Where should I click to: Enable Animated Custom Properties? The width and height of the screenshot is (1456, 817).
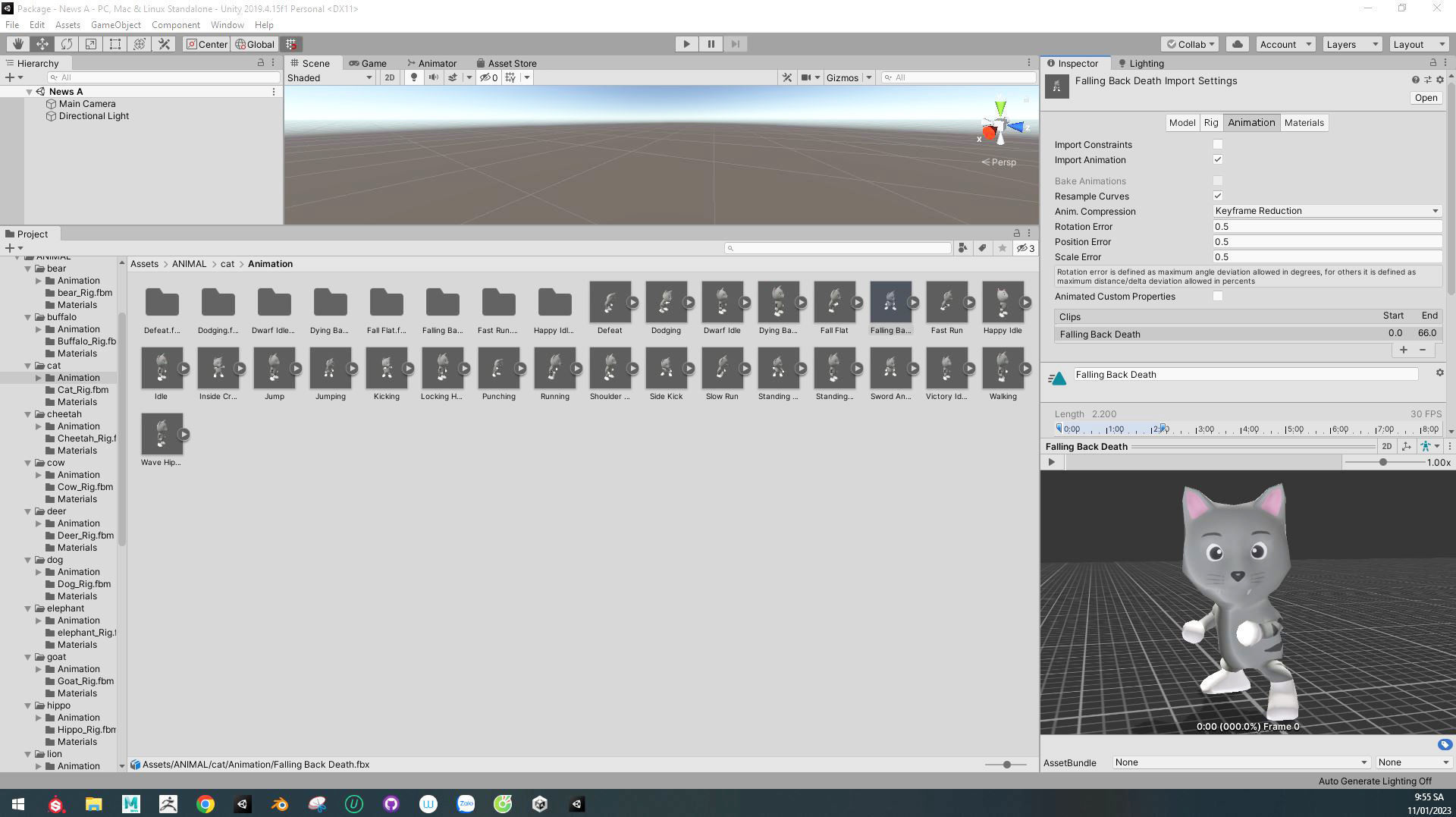pos(1218,296)
